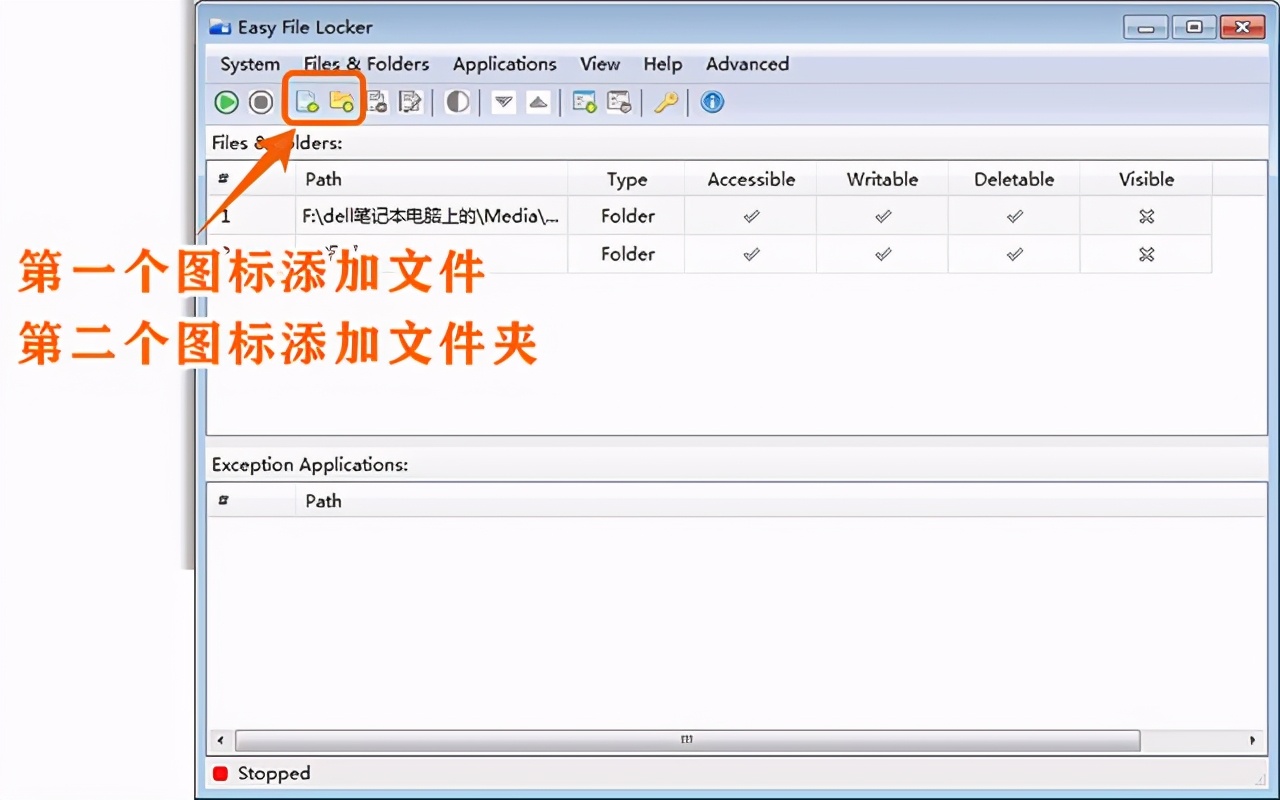Image resolution: width=1280 pixels, height=800 pixels.
Task: Click the green Start protection icon
Action: tap(226, 101)
